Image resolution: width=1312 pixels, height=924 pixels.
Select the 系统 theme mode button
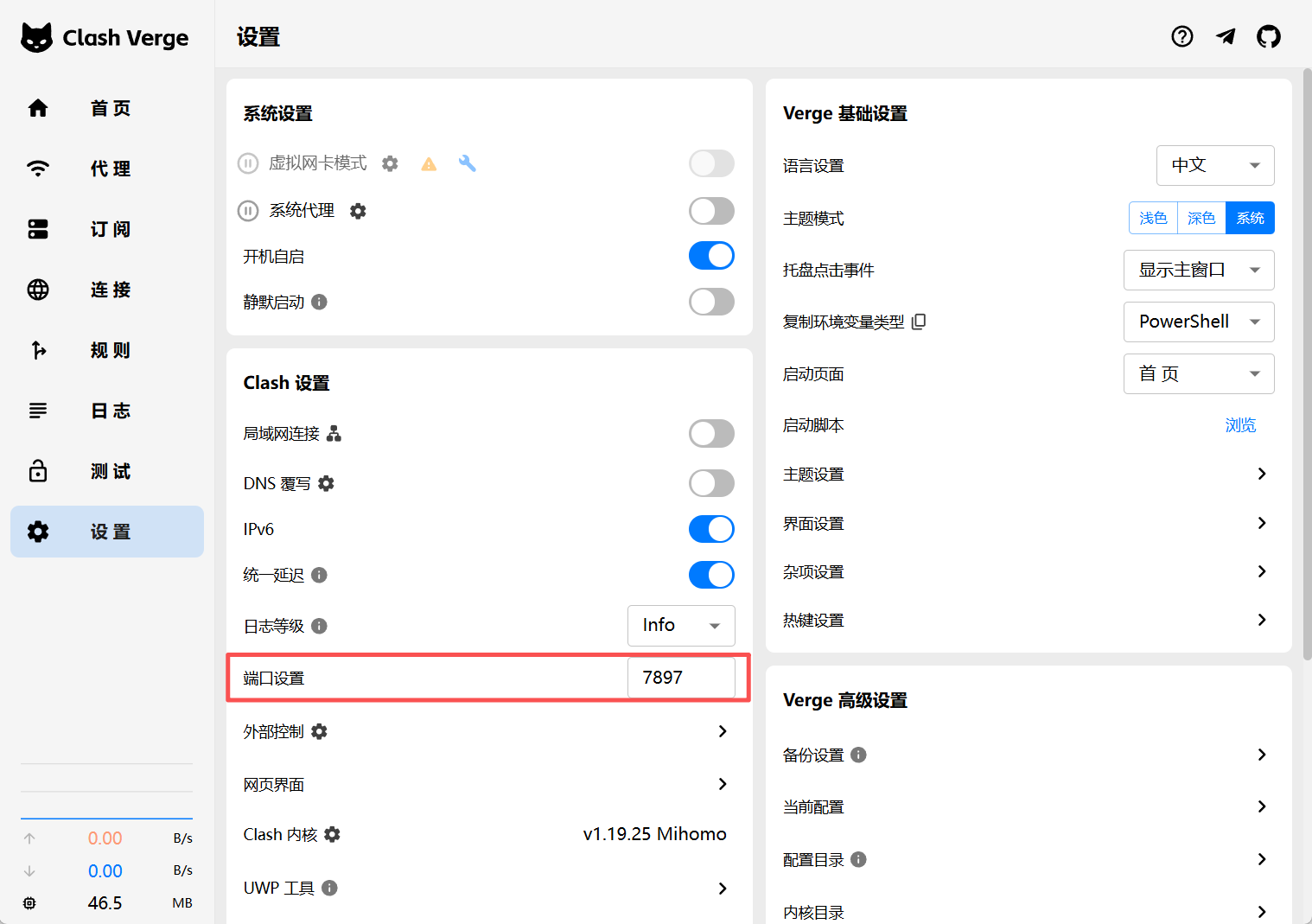tap(1250, 218)
